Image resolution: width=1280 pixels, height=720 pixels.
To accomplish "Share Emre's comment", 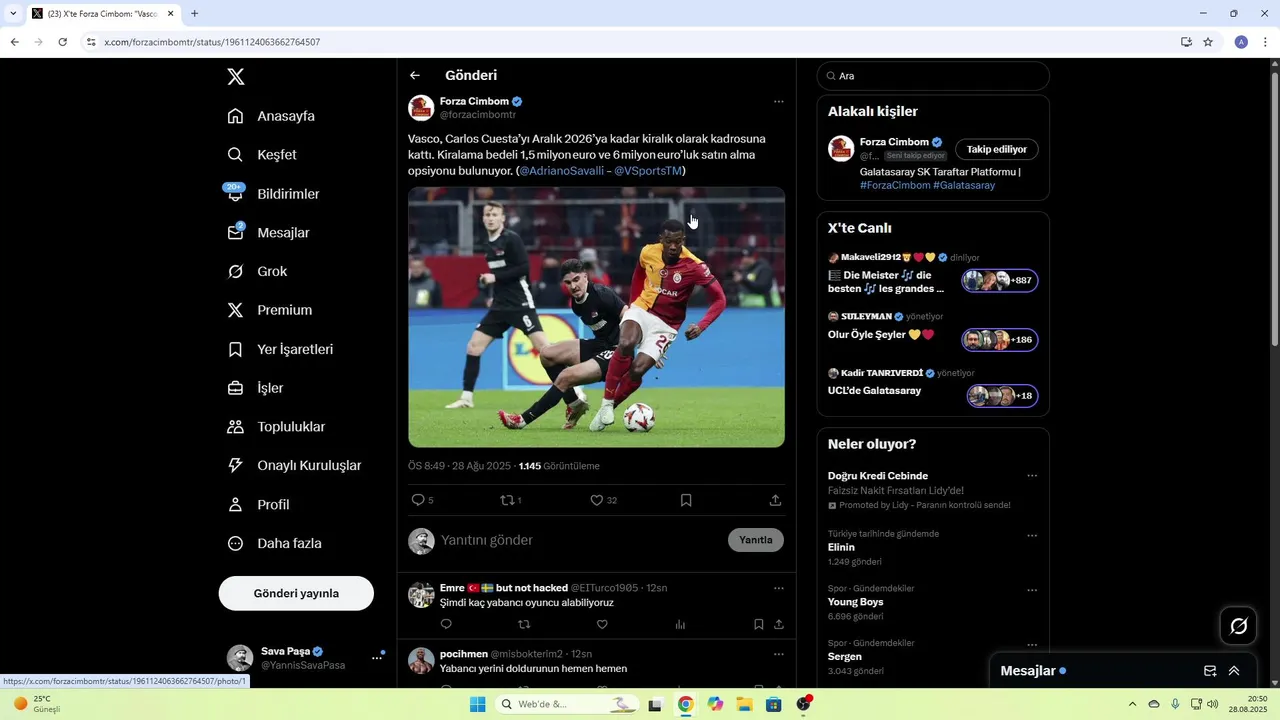I will point(778,625).
